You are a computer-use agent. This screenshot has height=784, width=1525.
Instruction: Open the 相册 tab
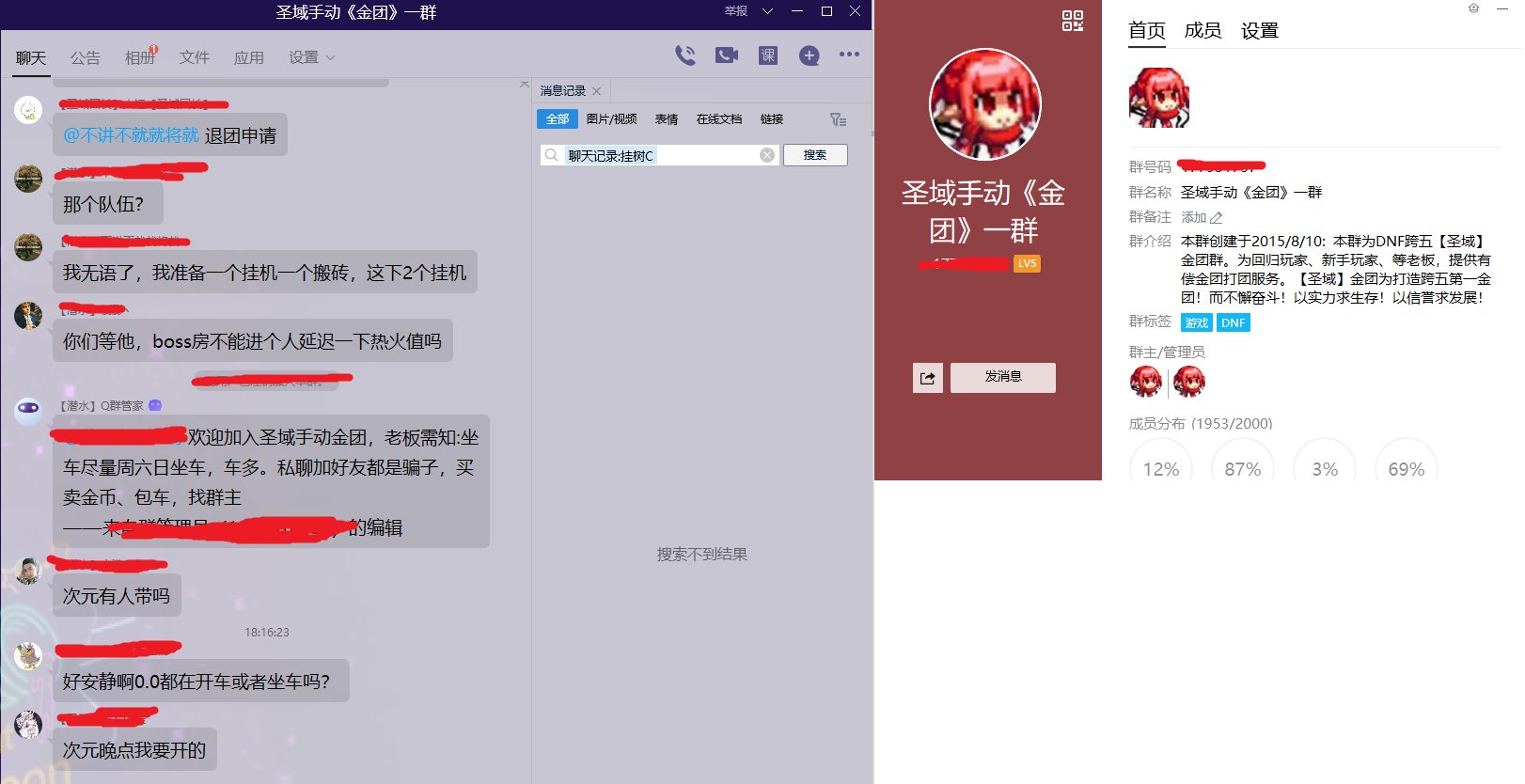140,57
